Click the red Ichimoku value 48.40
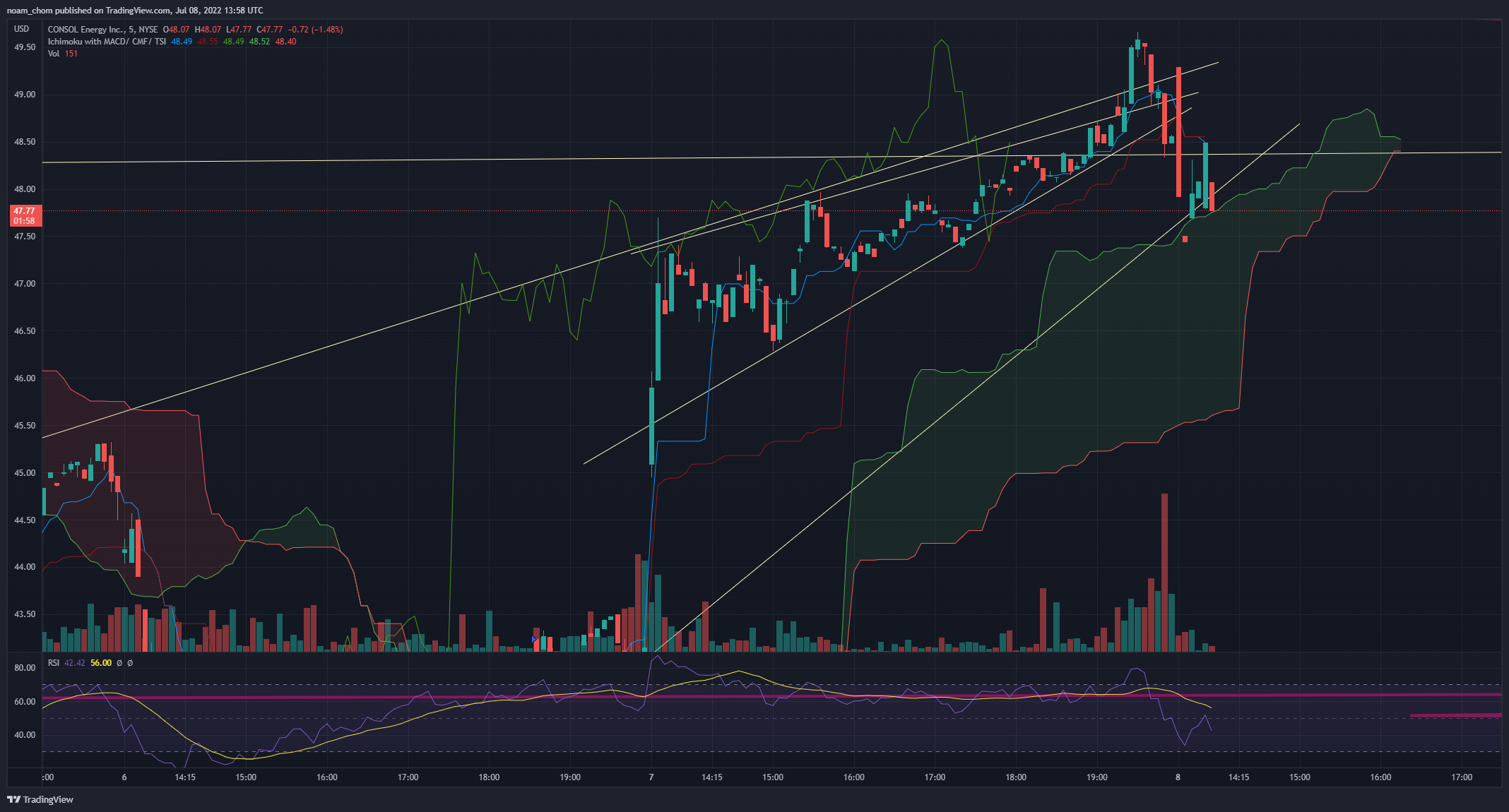Viewport: 1509px width, 812px height. [x=286, y=42]
